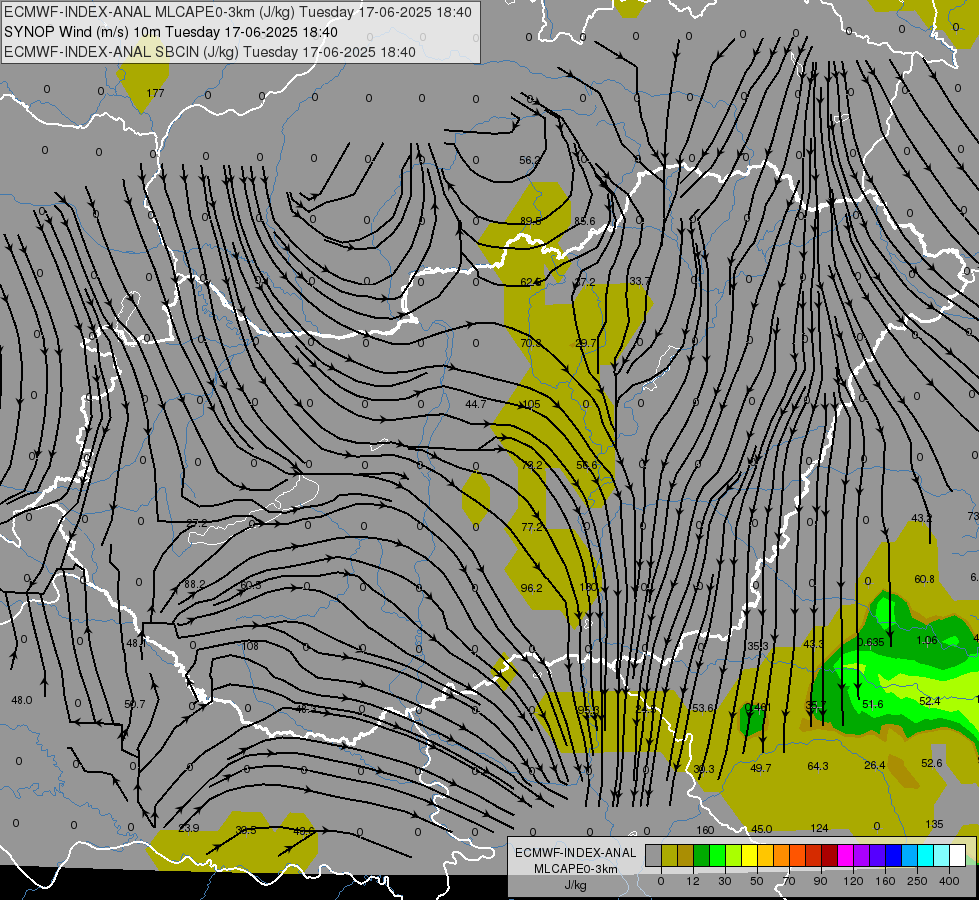Click the map value 96.2
The width and height of the screenshot is (979, 900).
(x=531, y=588)
